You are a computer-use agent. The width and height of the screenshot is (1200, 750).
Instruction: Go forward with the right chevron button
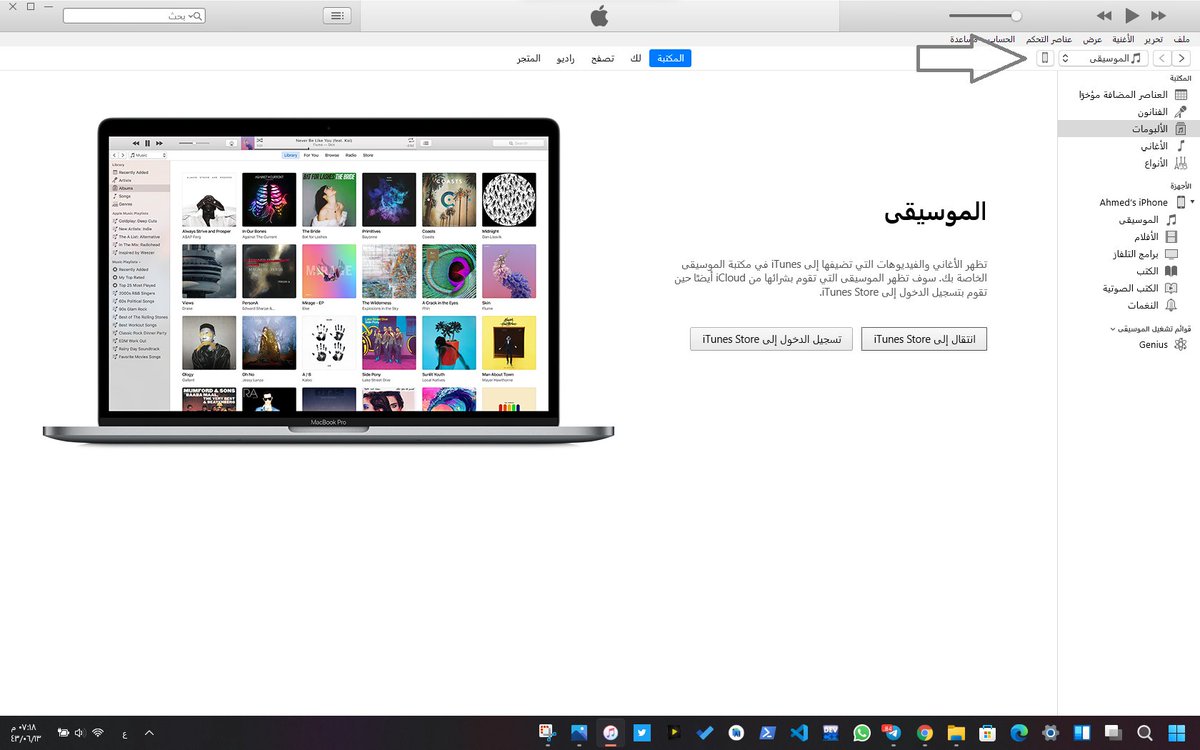[1183, 59]
